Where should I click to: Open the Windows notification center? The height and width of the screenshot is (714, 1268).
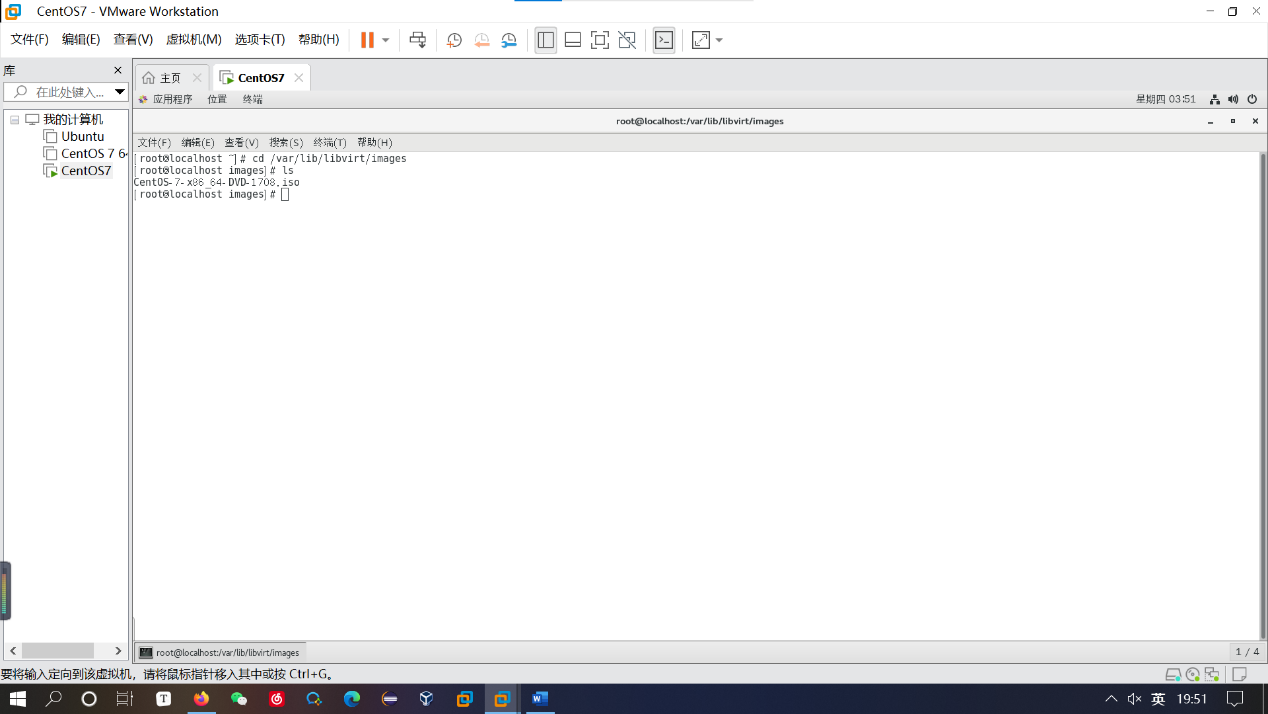coord(1236,699)
